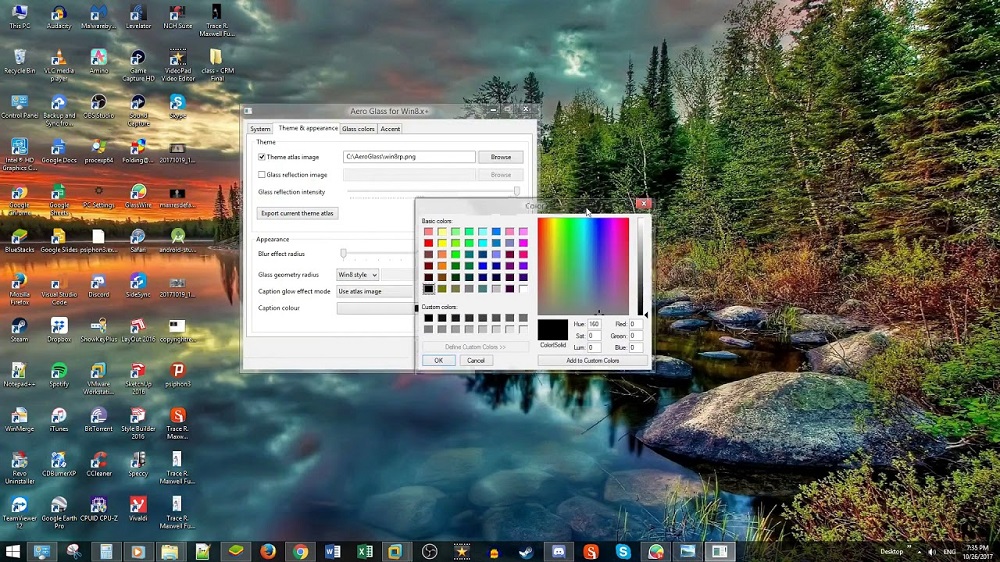Viewport: 1000px width, 562px height.
Task: Select the BlueStacks desktop icon
Action: click(x=19, y=240)
